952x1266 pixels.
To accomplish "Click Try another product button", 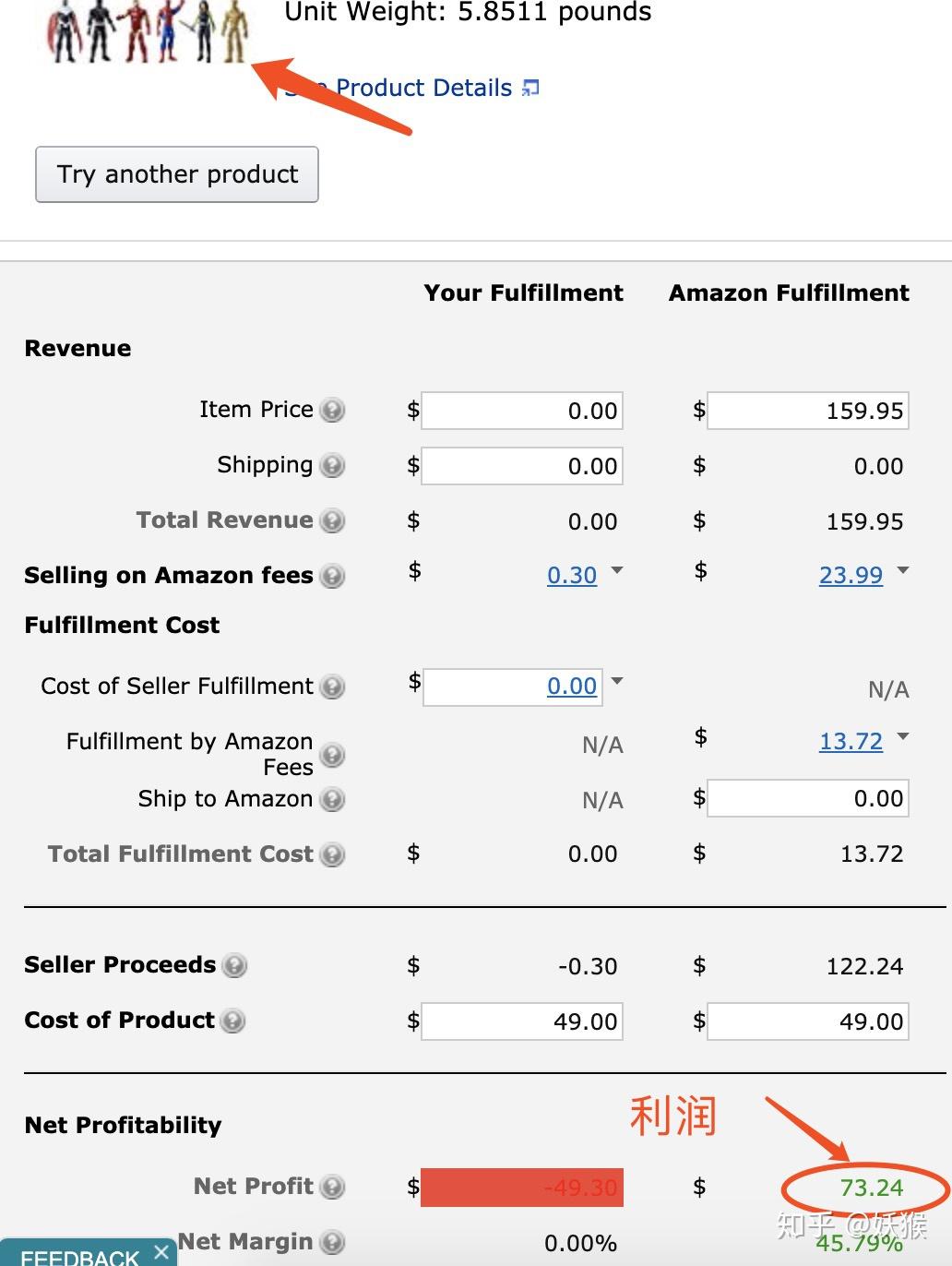I will pos(177,174).
